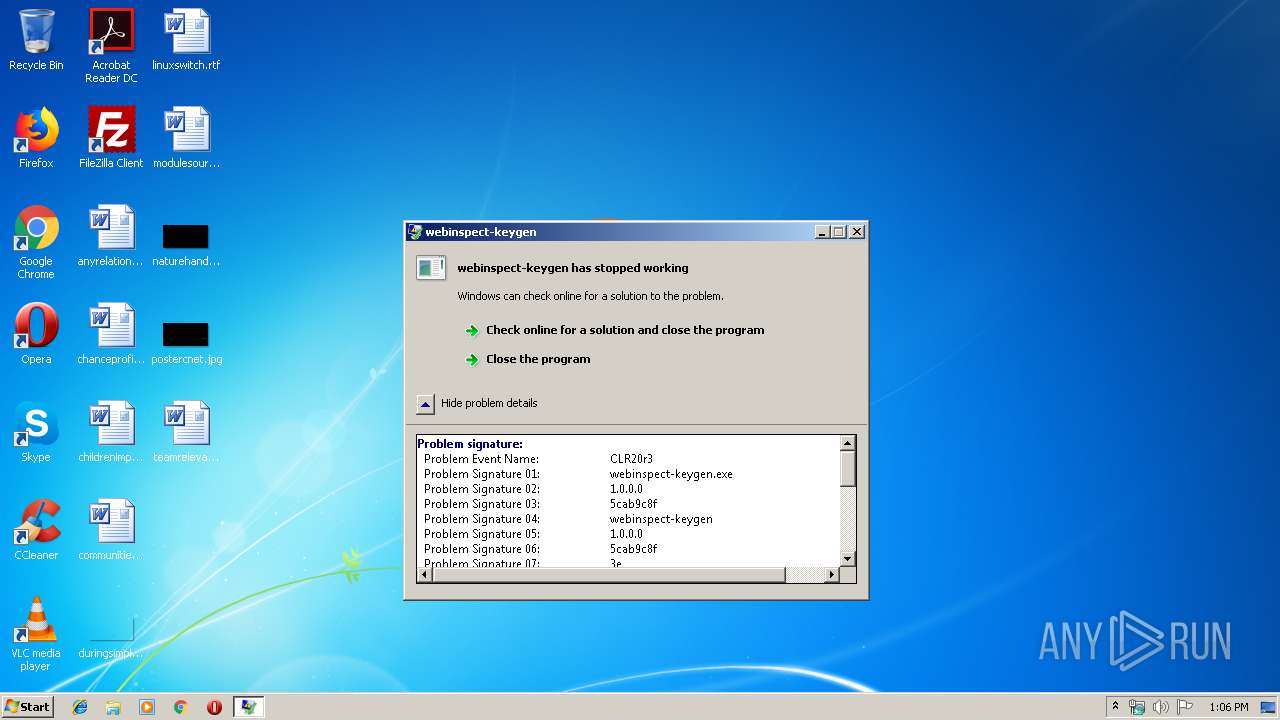The height and width of the screenshot is (720, 1280).
Task: Click 'Problem Signature 04:' label
Action: tap(482, 519)
